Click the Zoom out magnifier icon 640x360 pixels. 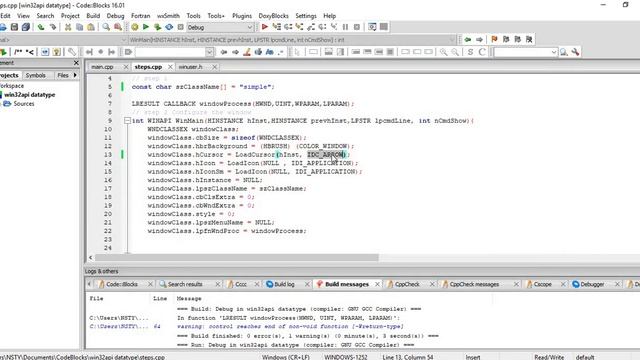(455, 52)
